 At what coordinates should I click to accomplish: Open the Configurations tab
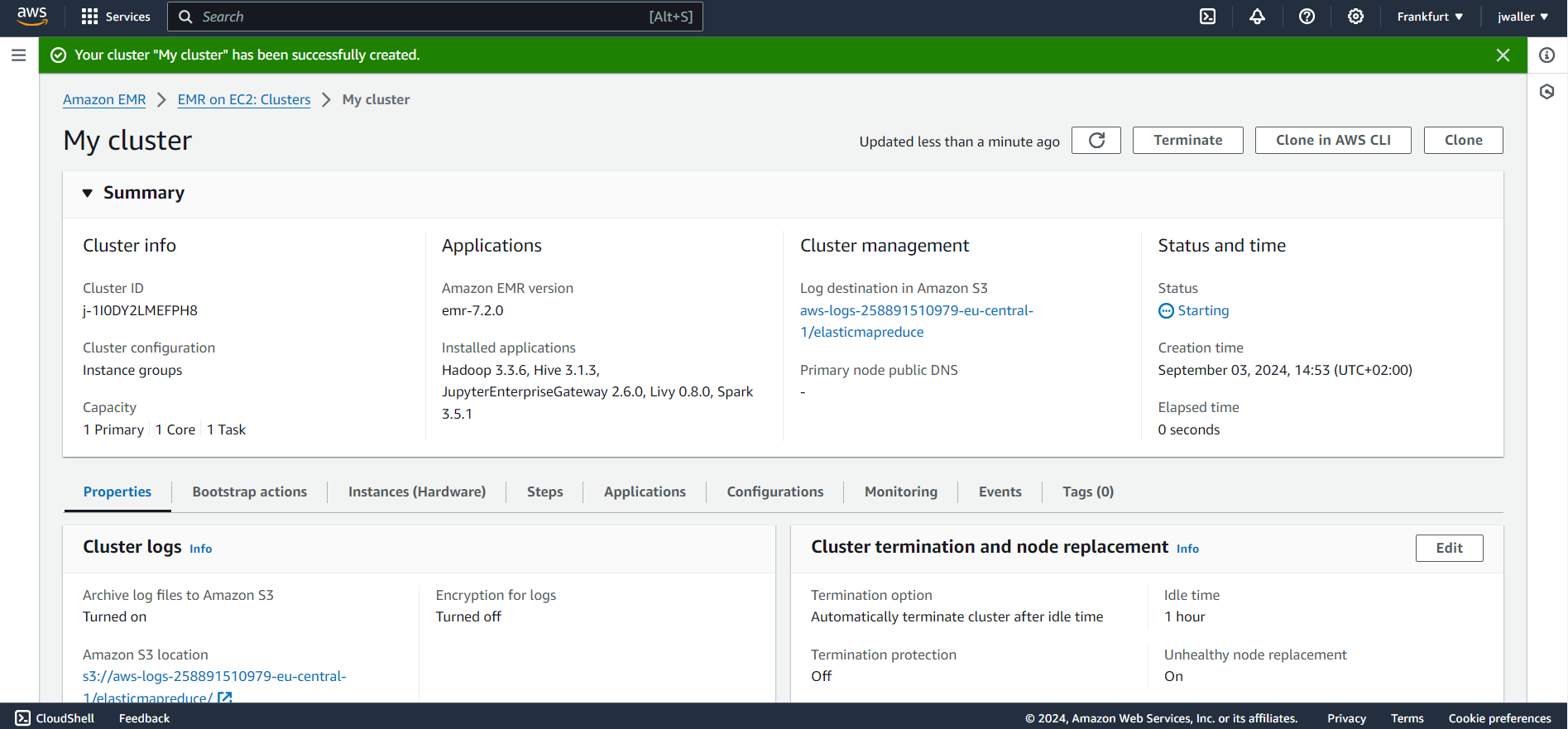775,492
